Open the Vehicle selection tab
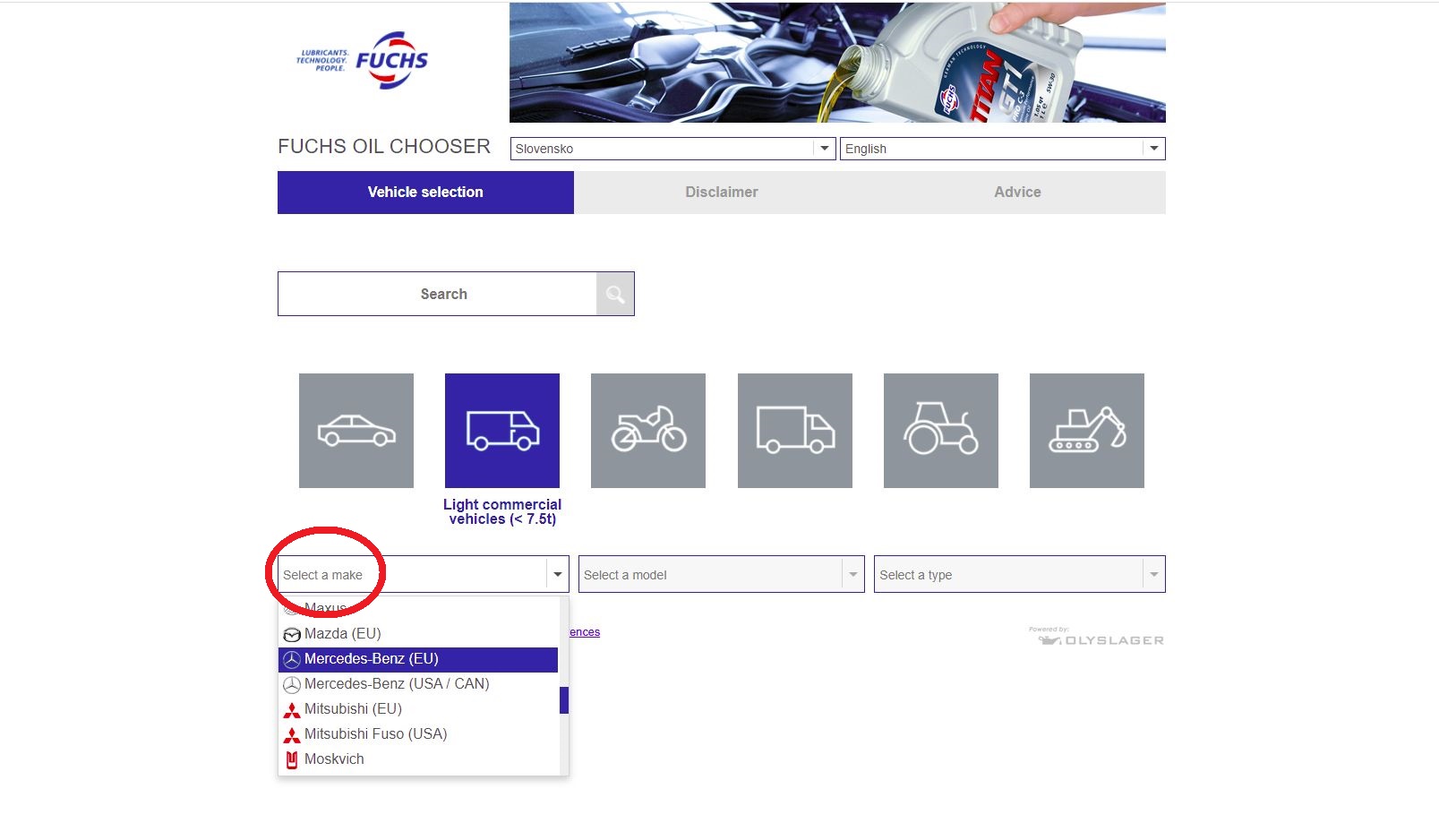 (425, 192)
